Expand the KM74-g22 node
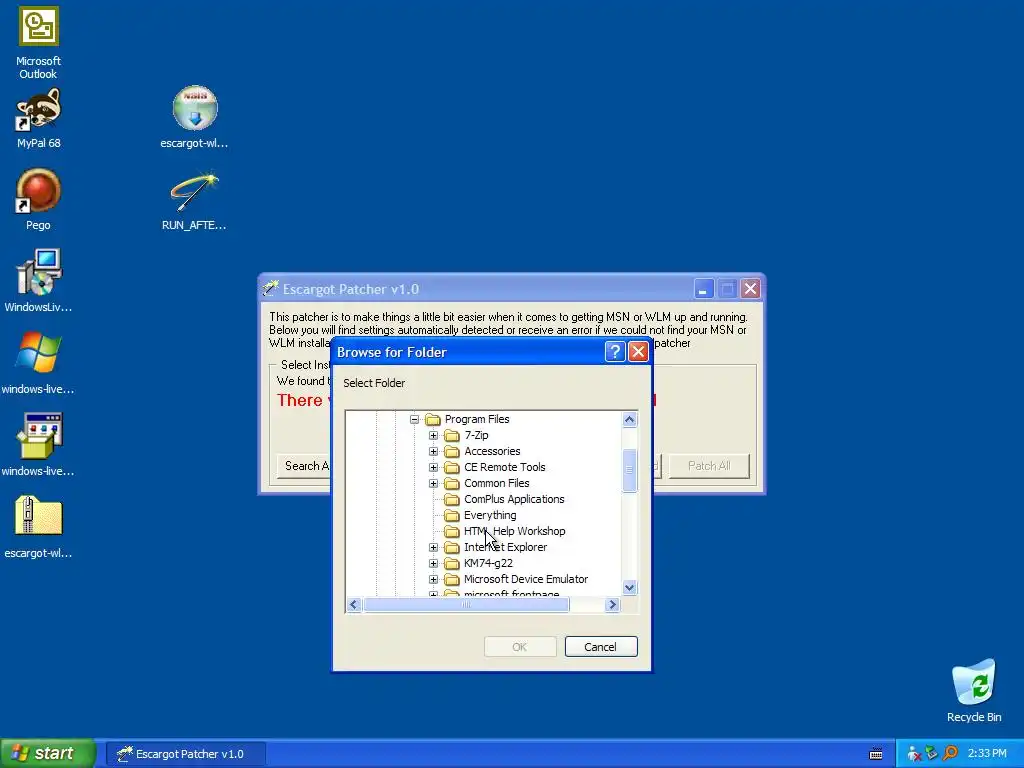The image size is (1024, 768). (433, 563)
